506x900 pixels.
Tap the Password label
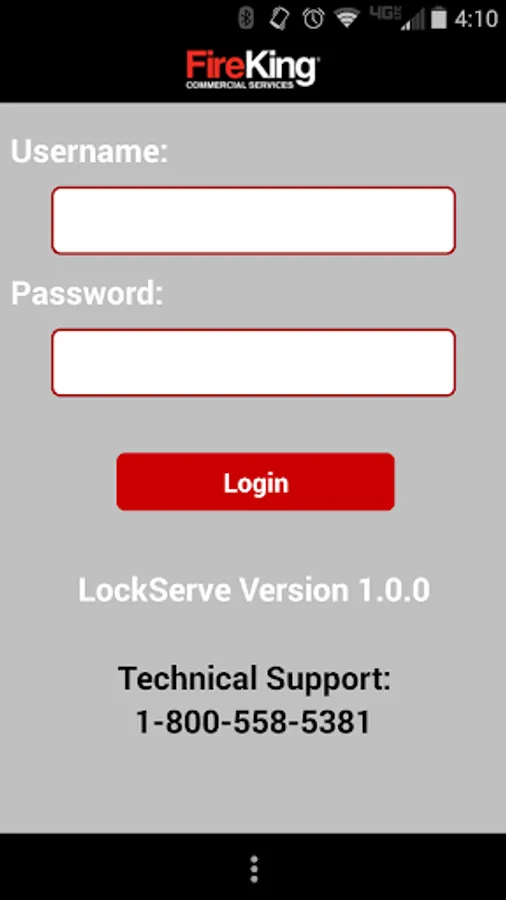(x=87, y=293)
